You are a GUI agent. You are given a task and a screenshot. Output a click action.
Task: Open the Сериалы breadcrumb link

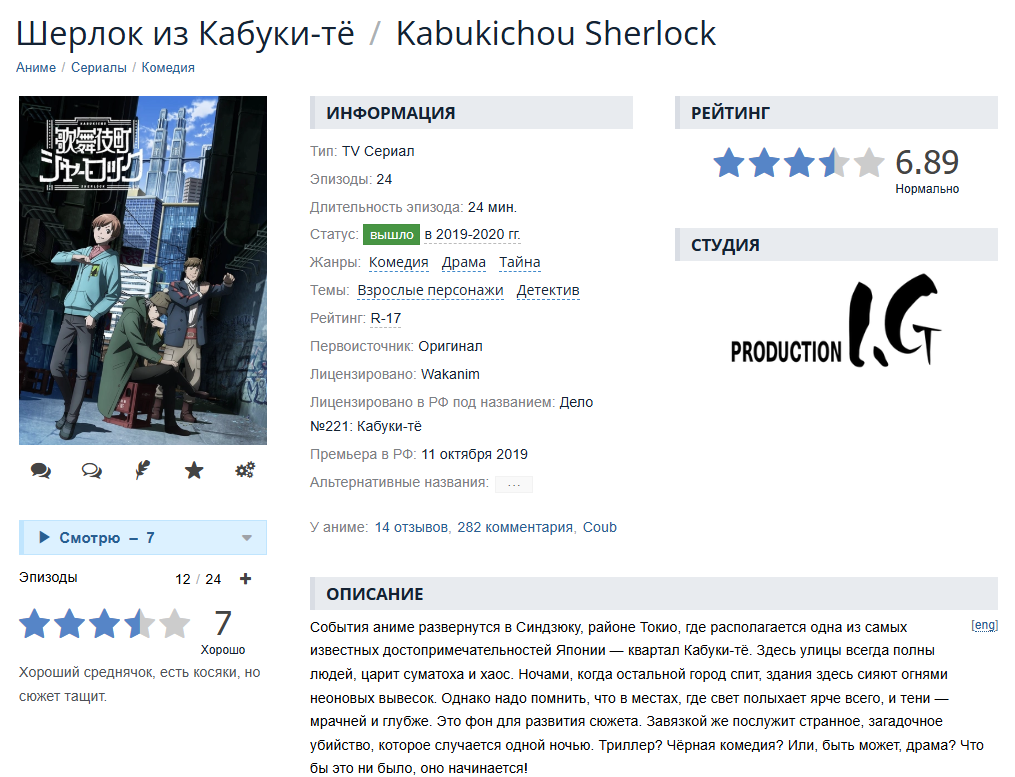coord(98,67)
